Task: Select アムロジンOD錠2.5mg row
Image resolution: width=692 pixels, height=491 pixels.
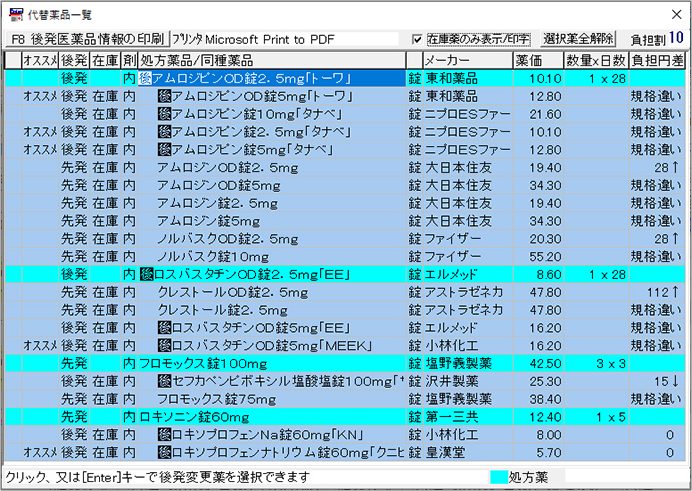Action: point(345,168)
